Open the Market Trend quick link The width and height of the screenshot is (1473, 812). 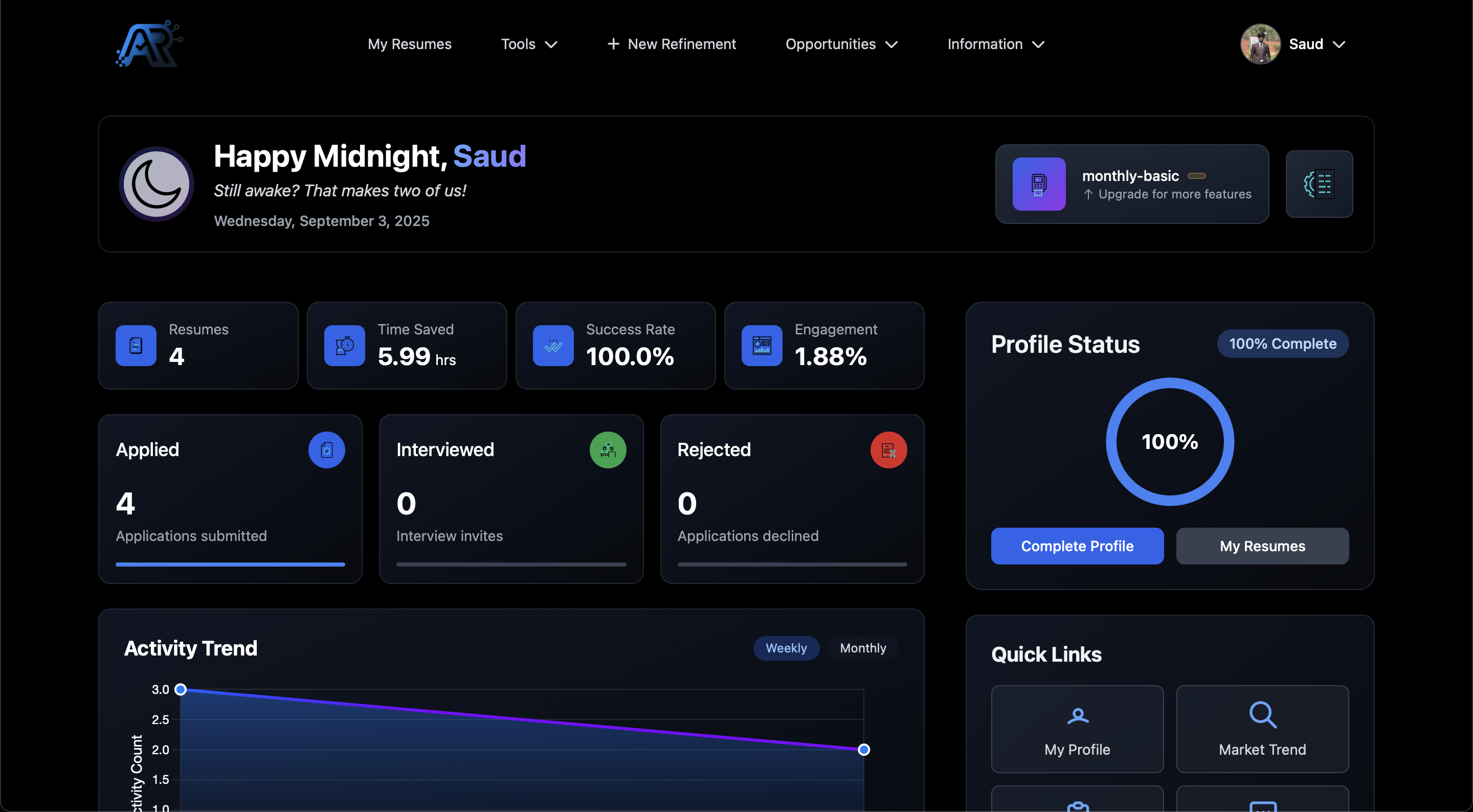[1262, 729]
